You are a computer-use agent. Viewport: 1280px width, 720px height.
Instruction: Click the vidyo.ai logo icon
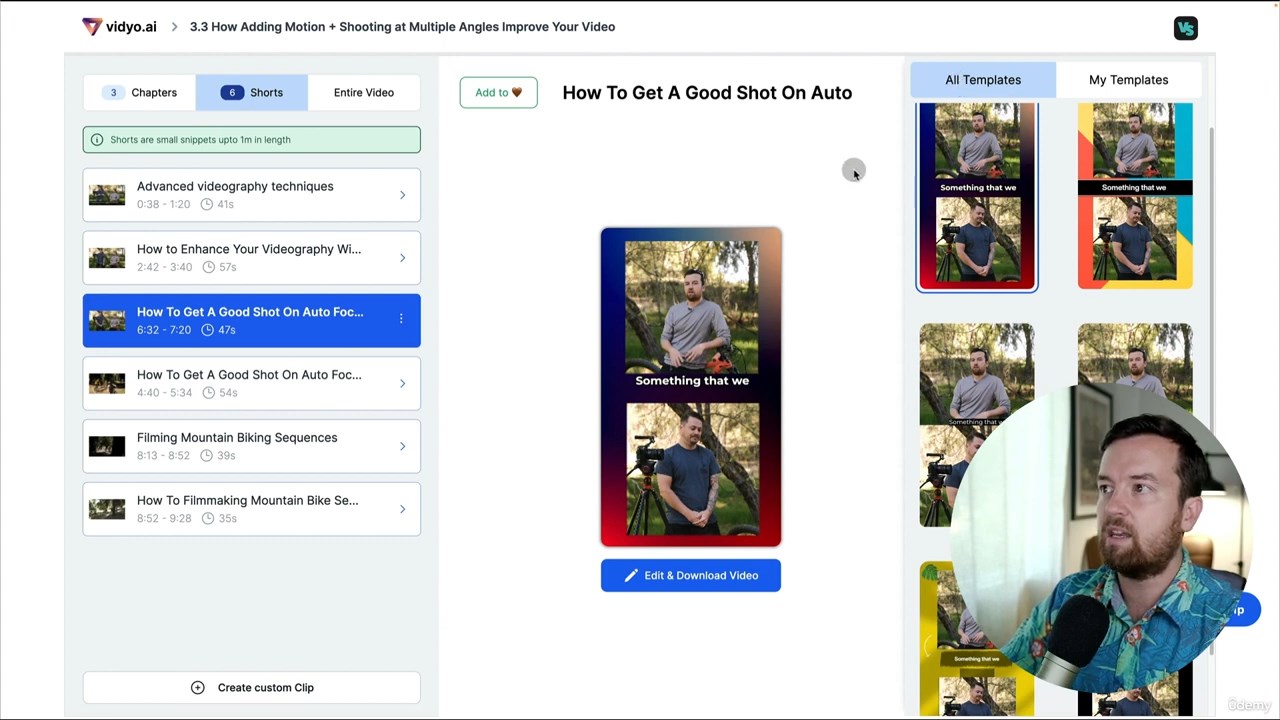(92, 27)
